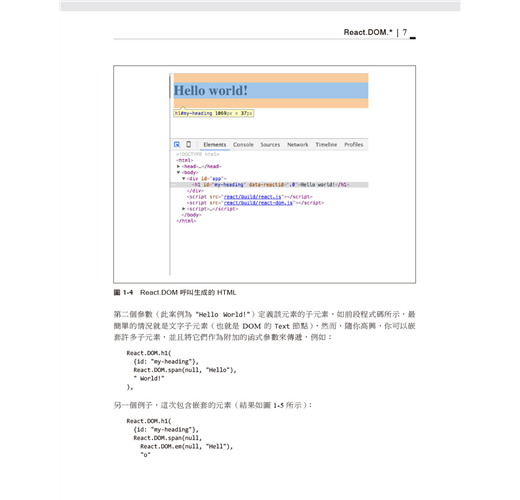Select the highlighted h1 my-heading row
The height and width of the screenshot is (500, 520).
tap(269, 185)
